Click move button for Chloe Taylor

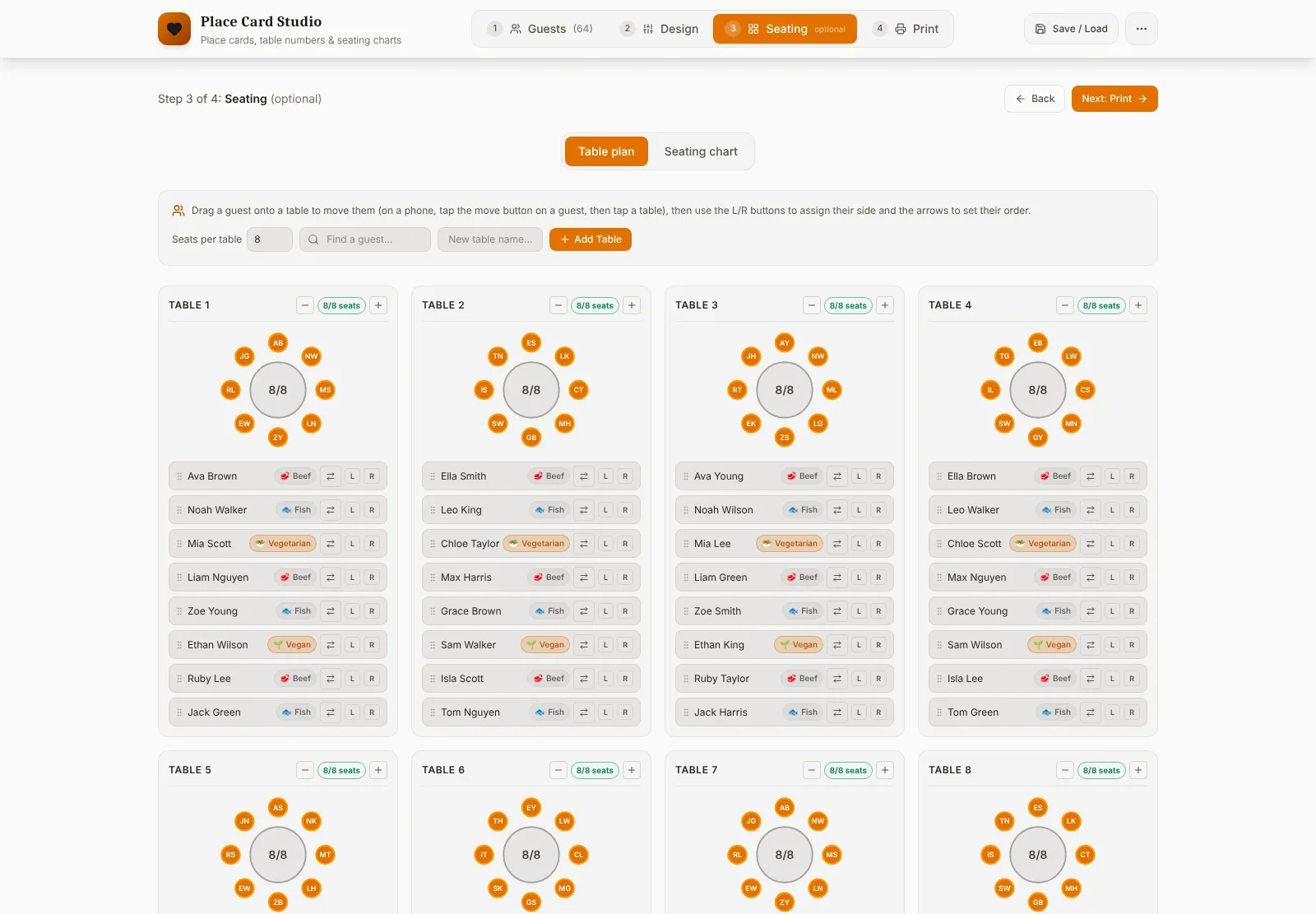click(x=584, y=544)
